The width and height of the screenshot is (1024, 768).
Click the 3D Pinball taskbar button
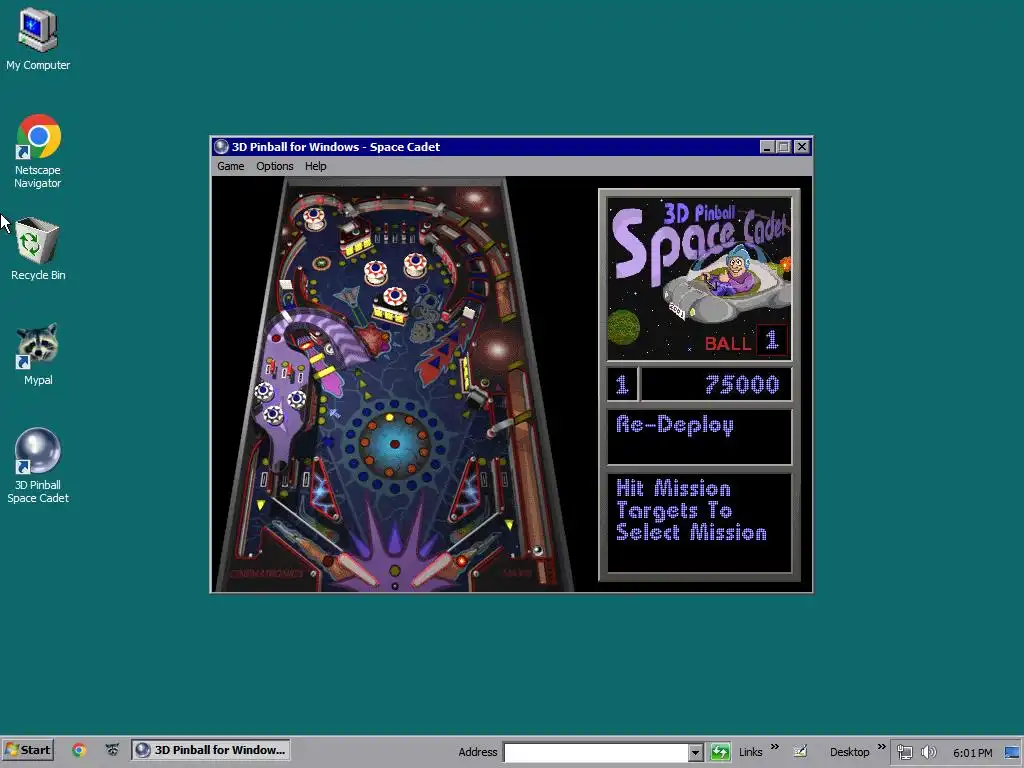210,750
